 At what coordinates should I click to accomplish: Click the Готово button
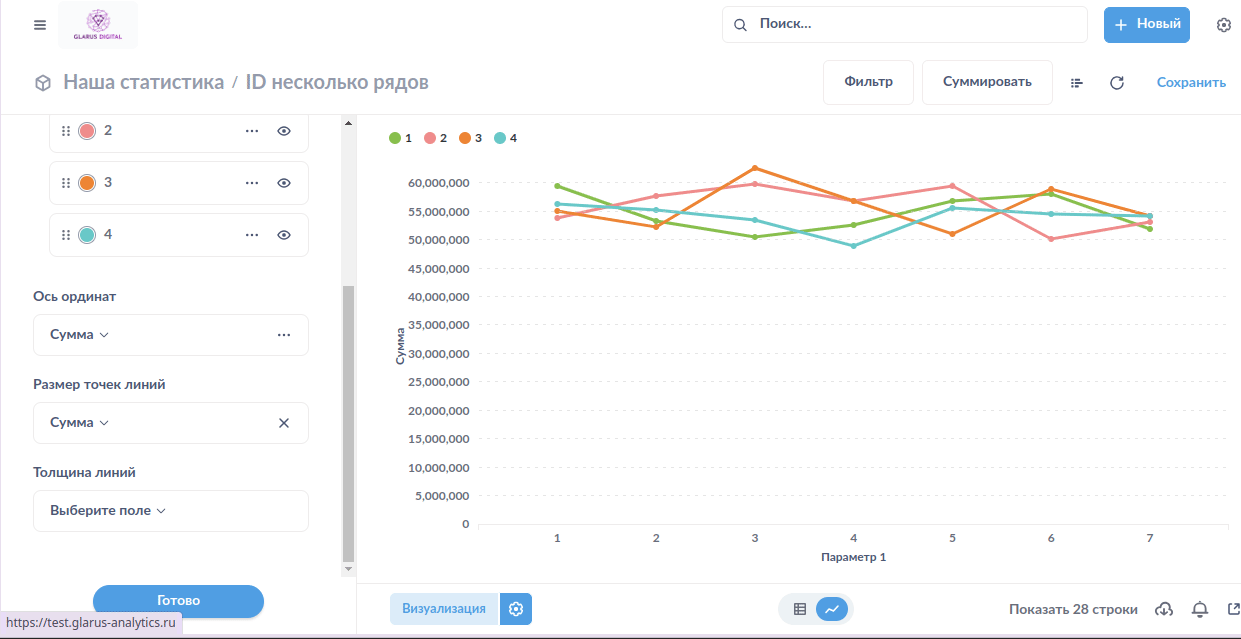pos(178,600)
